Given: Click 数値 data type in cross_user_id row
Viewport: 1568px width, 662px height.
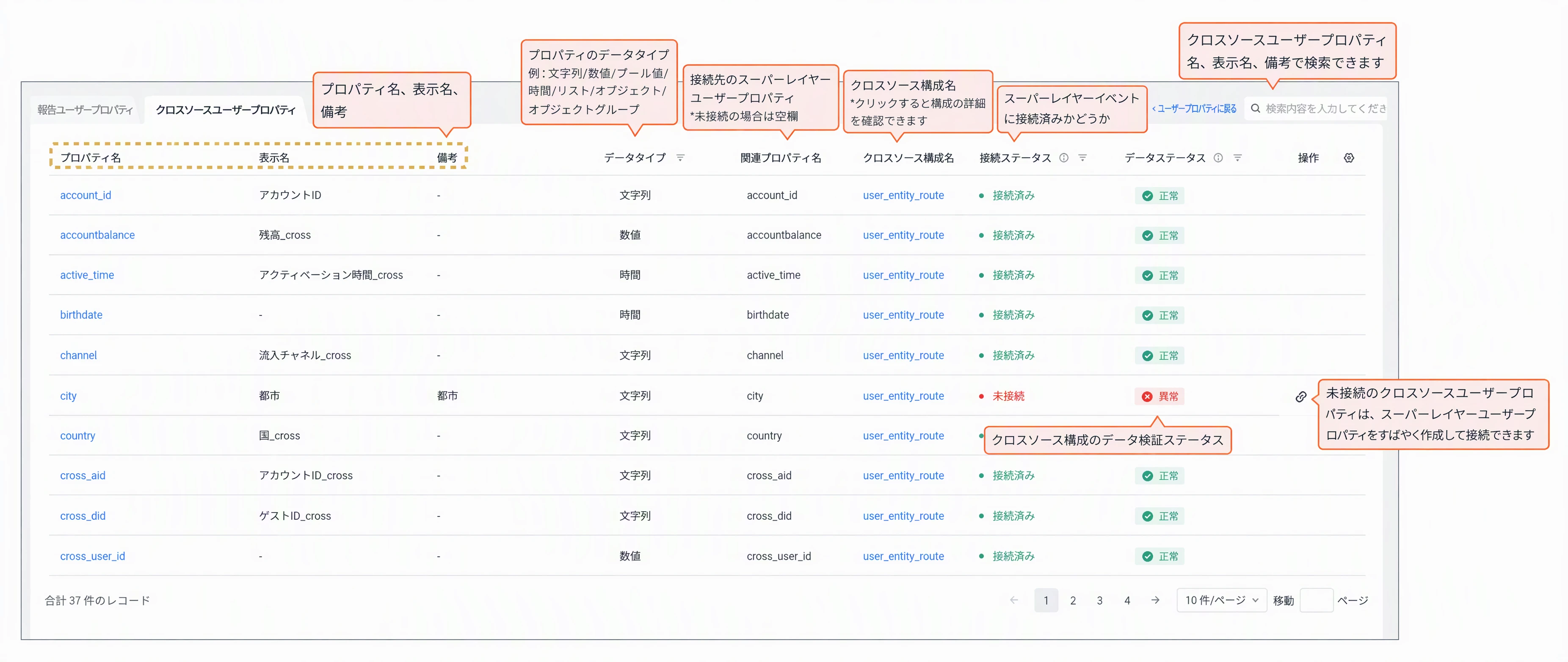Looking at the screenshot, I should pyautogui.click(x=630, y=556).
